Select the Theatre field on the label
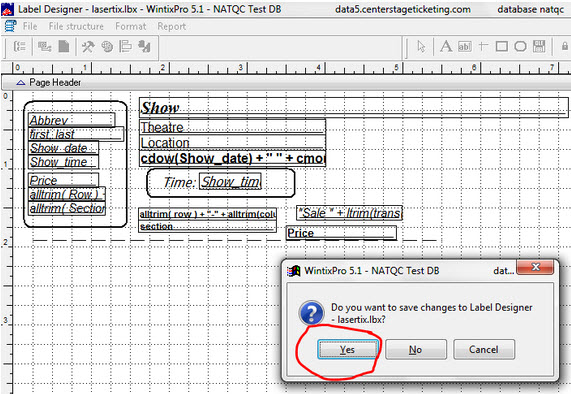571x394 pixels. coord(232,127)
